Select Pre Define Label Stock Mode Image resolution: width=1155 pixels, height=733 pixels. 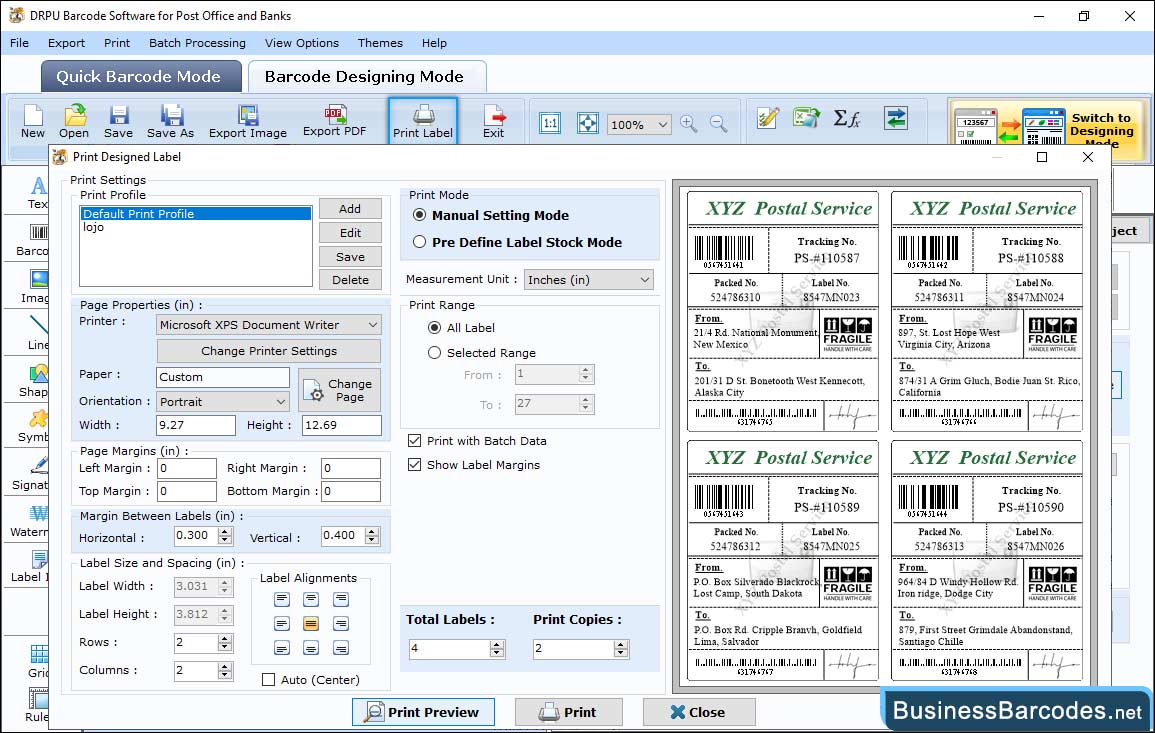419,242
